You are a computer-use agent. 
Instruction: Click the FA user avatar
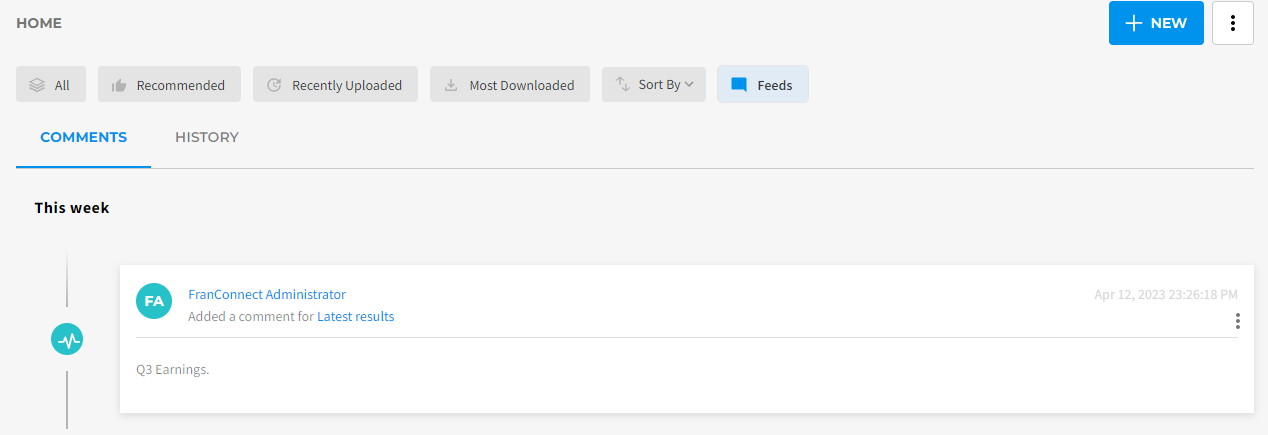(154, 301)
